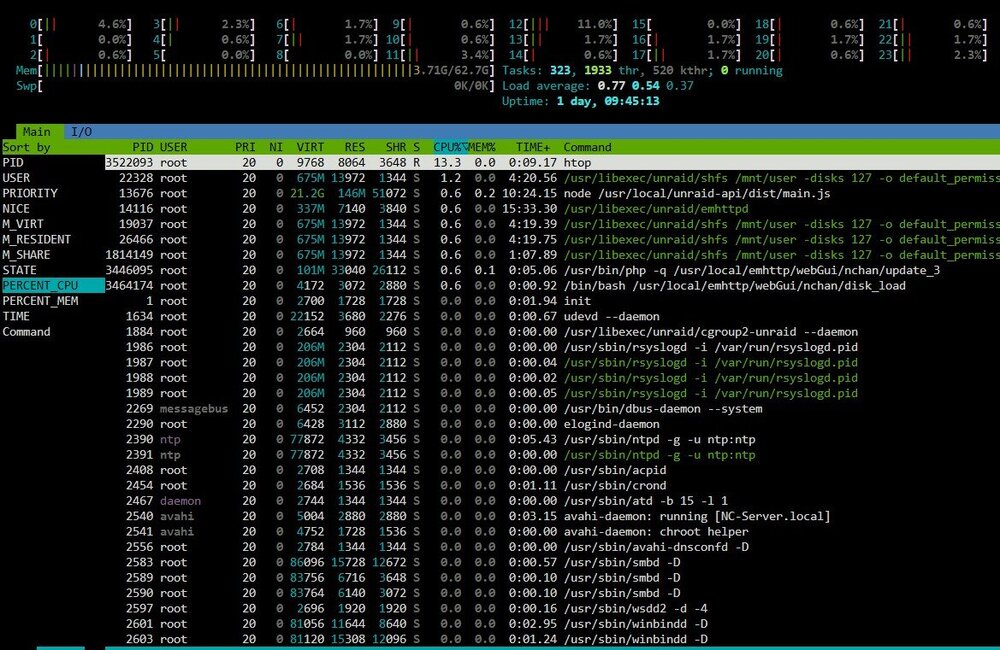Select bash disk_load process row
The height and width of the screenshot is (650, 1000).
pyautogui.click(x=552, y=285)
